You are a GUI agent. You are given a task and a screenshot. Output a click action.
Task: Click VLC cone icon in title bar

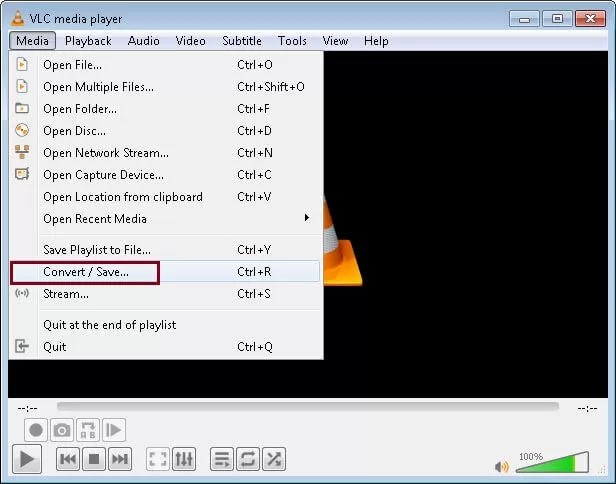pyautogui.click(x=18, y=18)
